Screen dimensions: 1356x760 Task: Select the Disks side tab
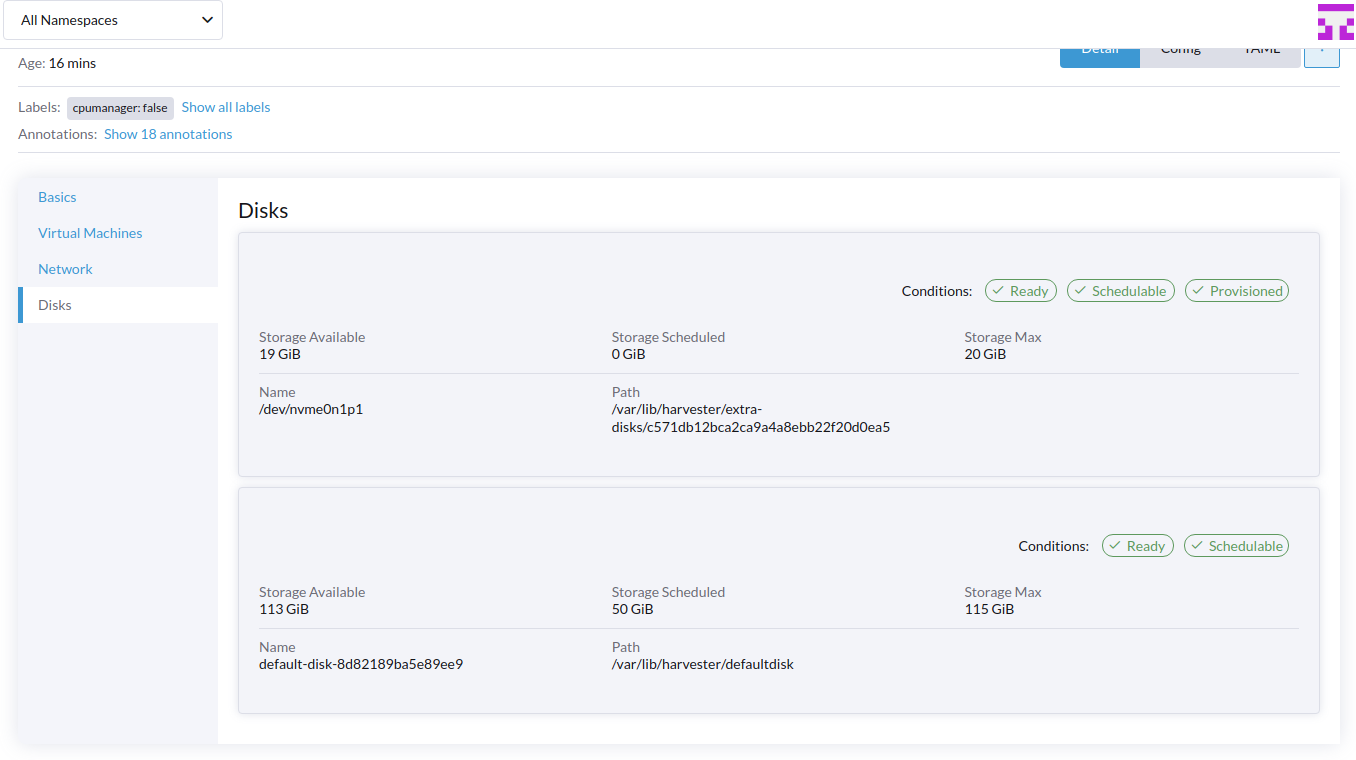118,305
